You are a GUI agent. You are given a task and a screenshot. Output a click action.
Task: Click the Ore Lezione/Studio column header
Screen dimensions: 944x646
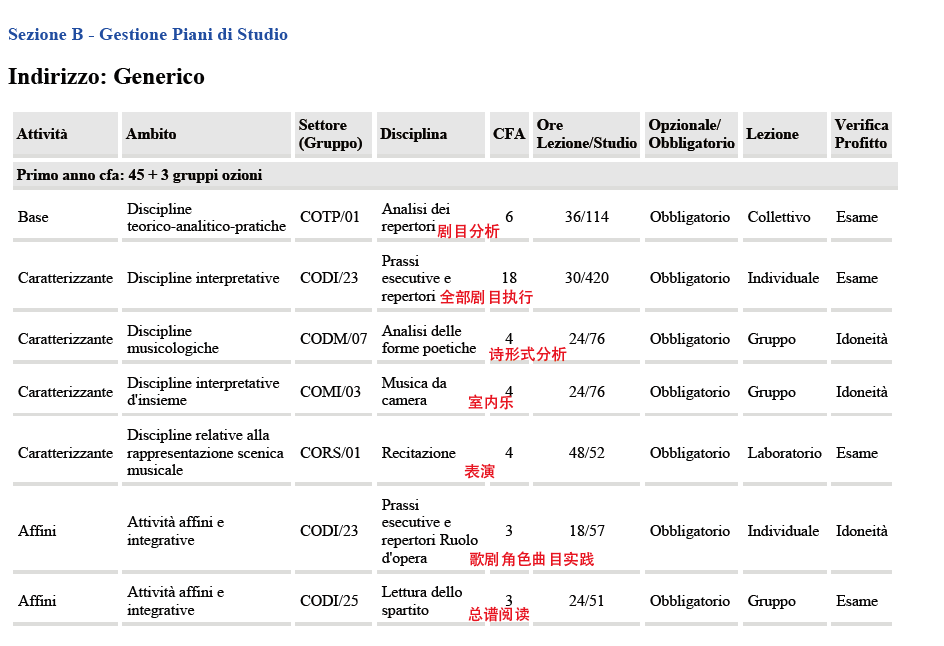[586, 134]
